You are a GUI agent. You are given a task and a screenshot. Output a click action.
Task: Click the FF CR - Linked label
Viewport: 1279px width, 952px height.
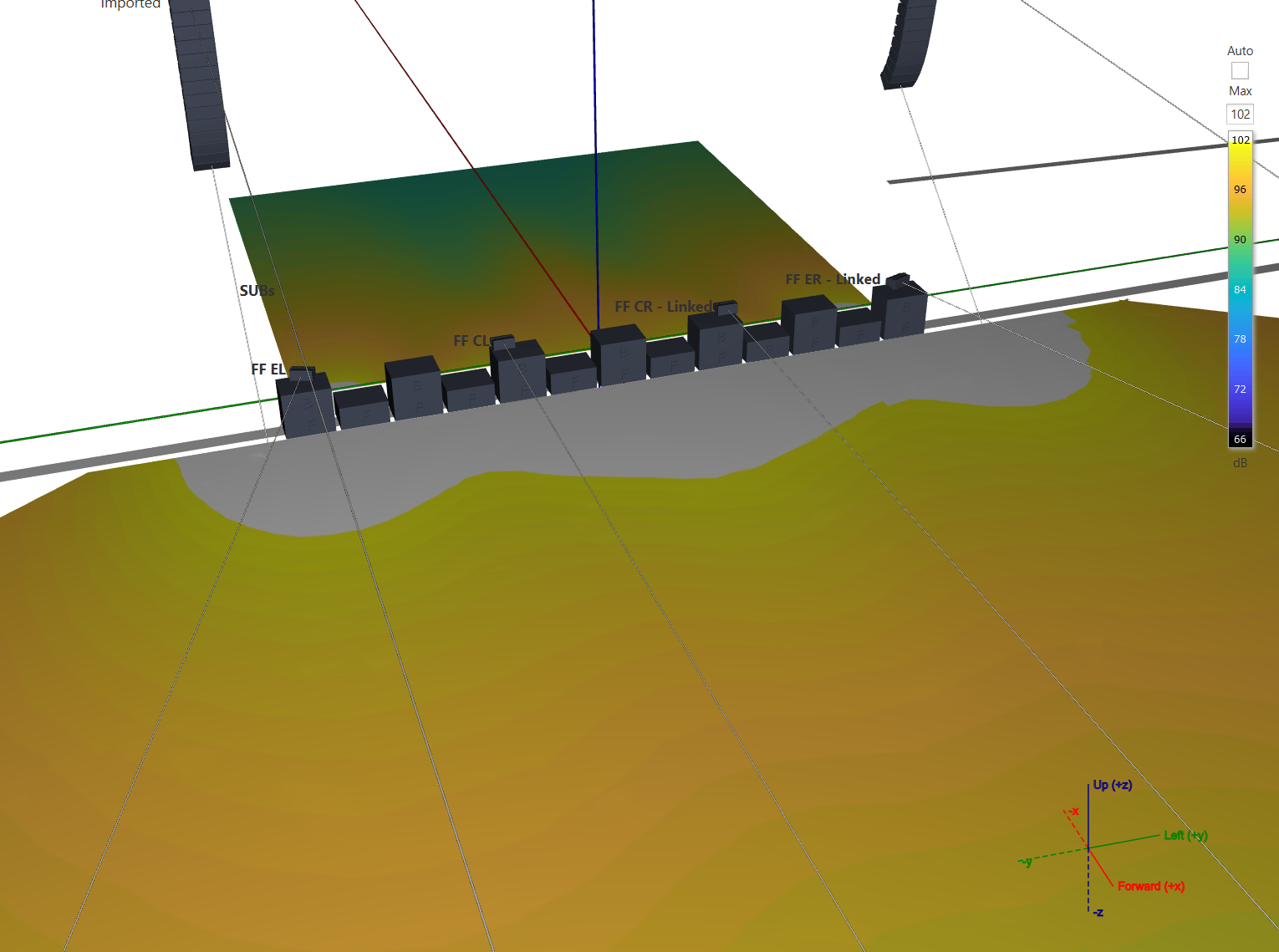click(x=664, y=307)
